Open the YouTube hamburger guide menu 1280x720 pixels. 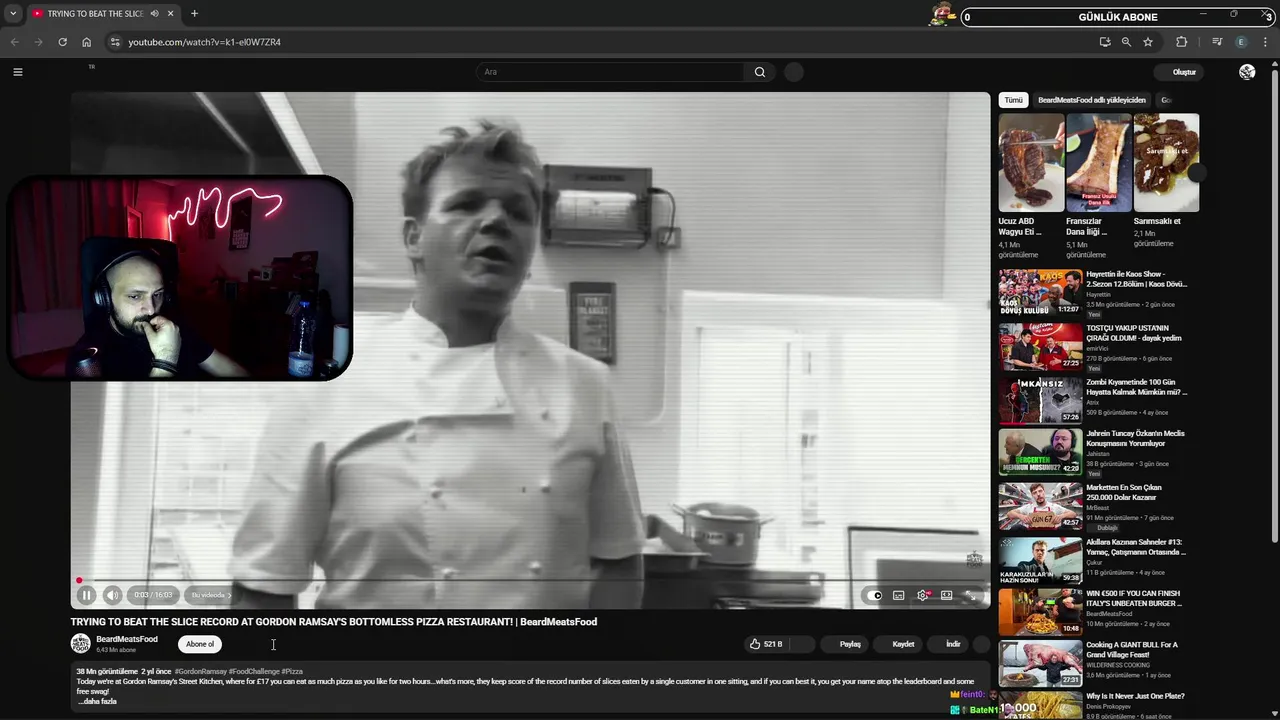click(x=17, y=72)
